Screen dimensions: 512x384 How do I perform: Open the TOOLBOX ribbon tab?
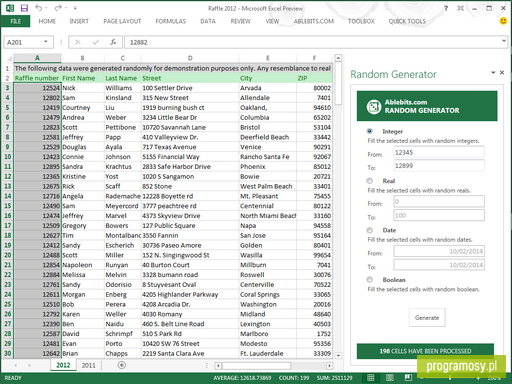361,21
